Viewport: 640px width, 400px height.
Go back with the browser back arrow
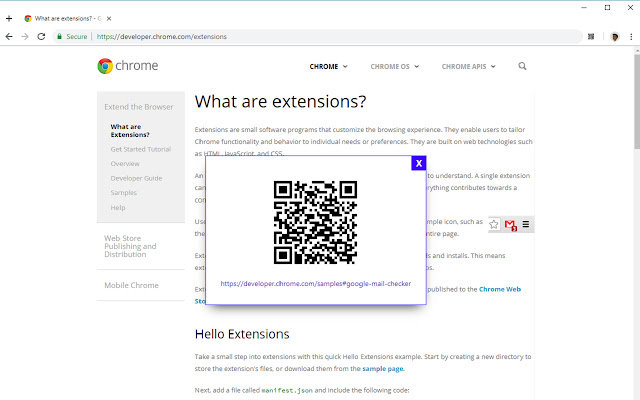[x=9, y=36]
